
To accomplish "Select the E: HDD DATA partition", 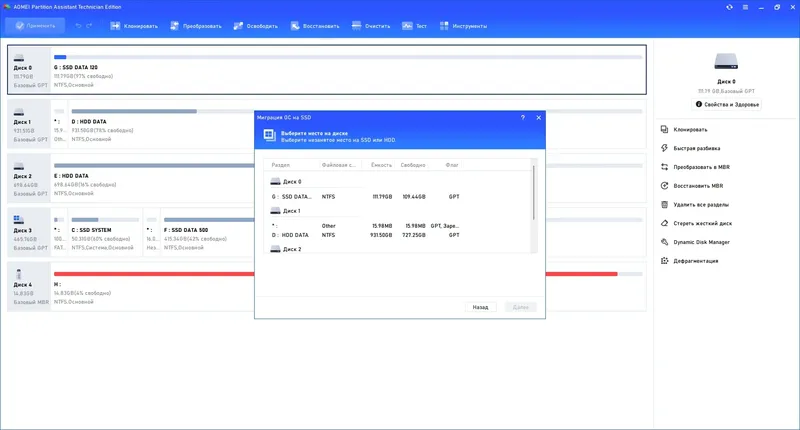I will (154, 180).
